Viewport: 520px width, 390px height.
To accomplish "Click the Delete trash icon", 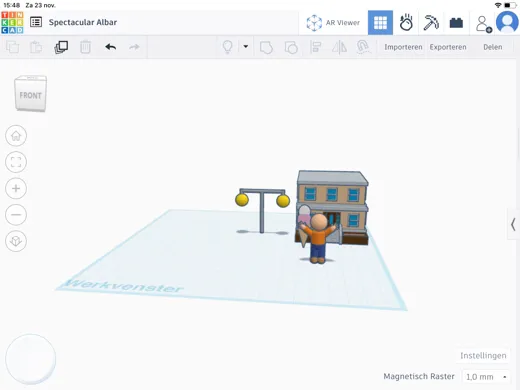I will click(85, 47).
